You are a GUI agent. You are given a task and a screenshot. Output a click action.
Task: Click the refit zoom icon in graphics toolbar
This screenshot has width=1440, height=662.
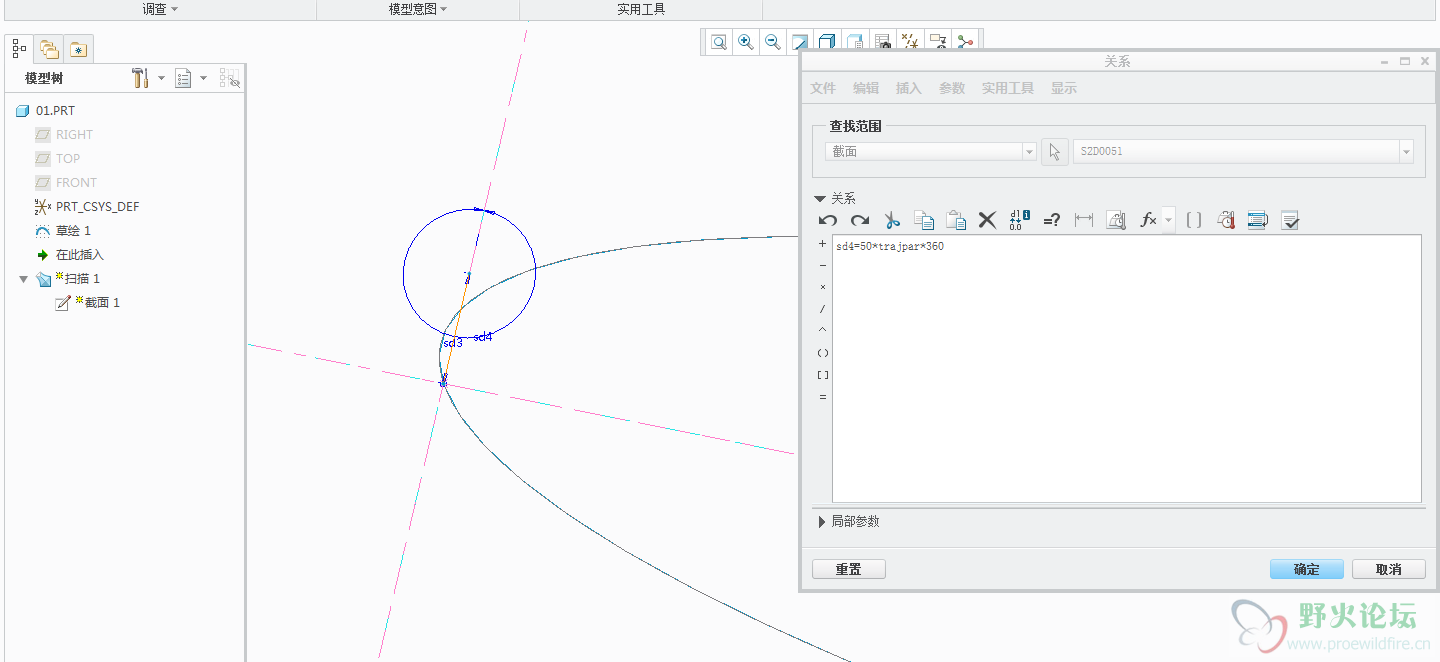[719, 41]
